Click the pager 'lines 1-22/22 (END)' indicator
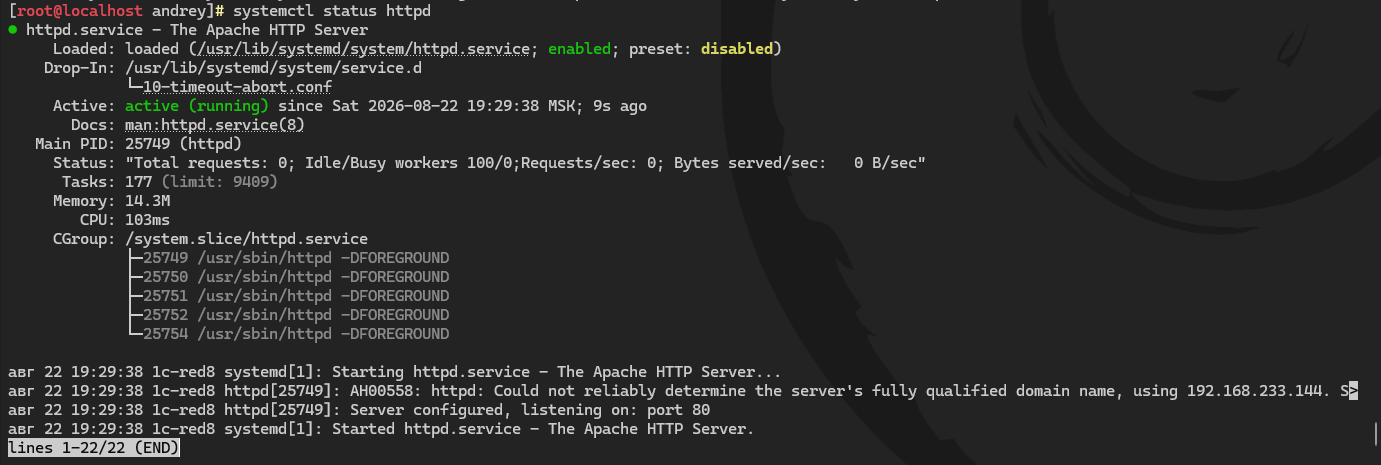Screen dimensions: 1381x465 point(94,448)
